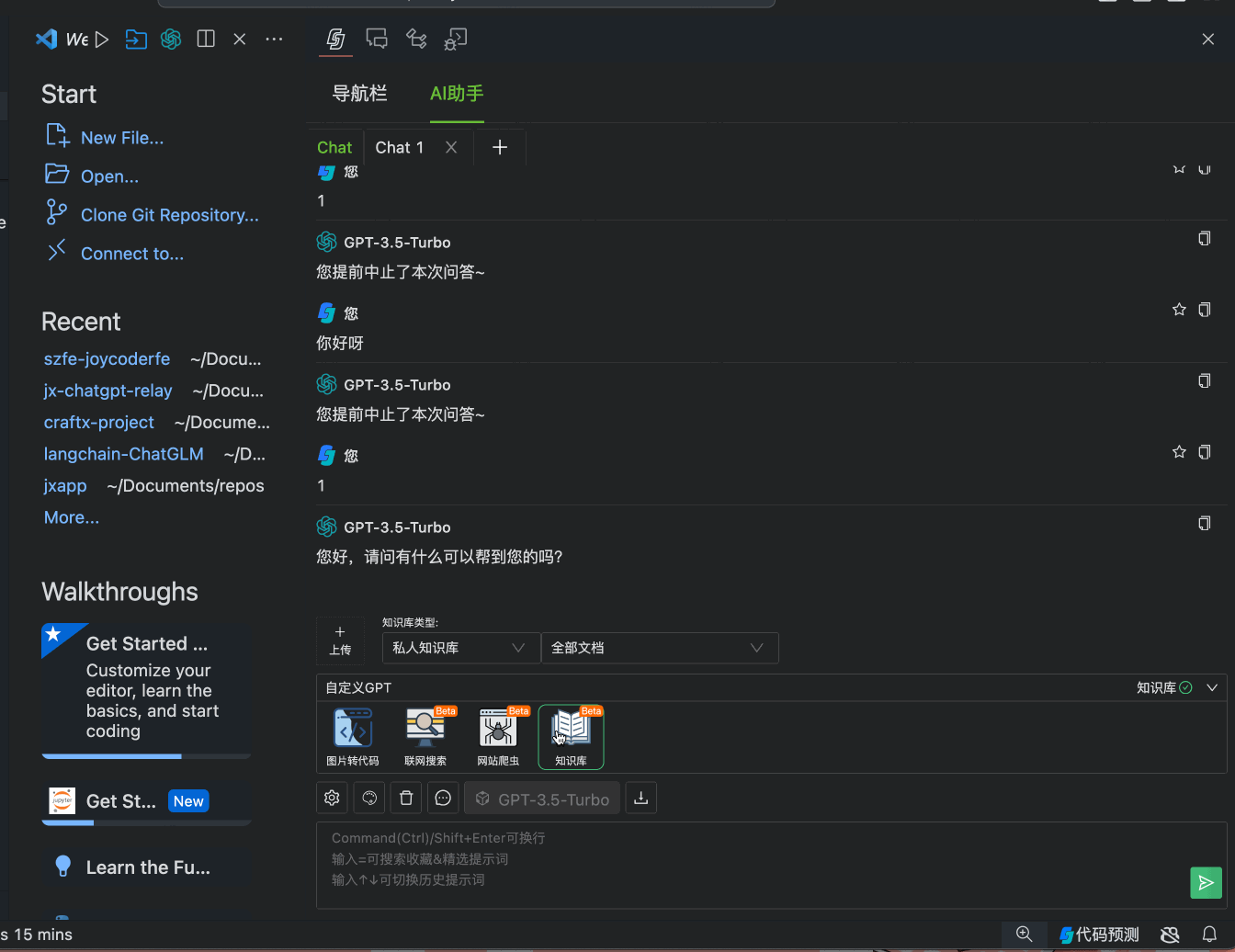
Task: Toggle the 知识库 GPT tool
Action: (571, 737)
